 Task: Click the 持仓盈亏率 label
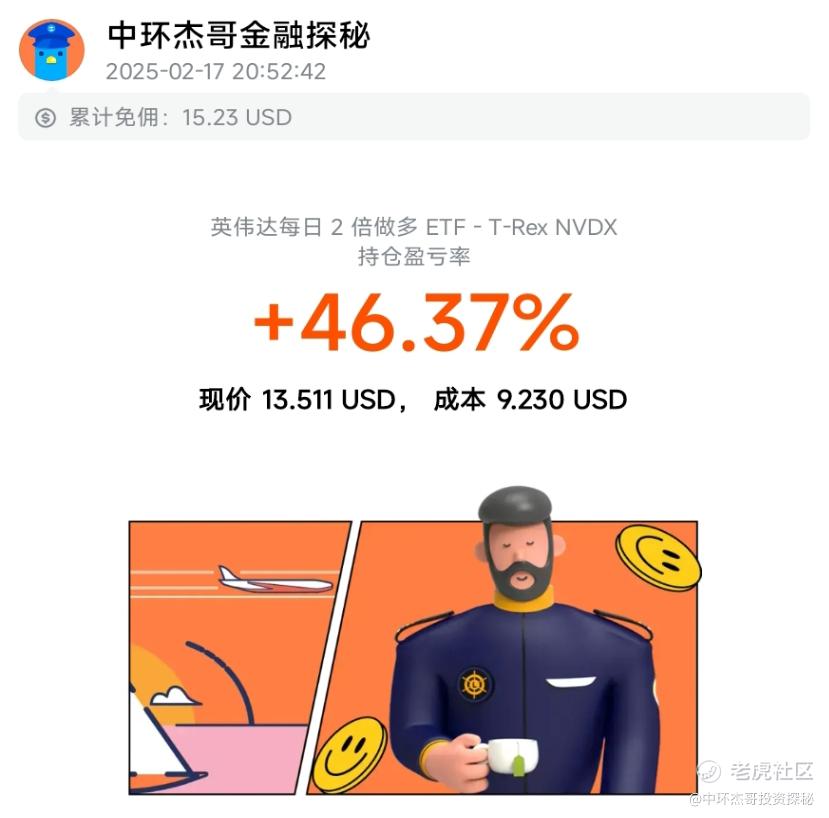(414, 256)
